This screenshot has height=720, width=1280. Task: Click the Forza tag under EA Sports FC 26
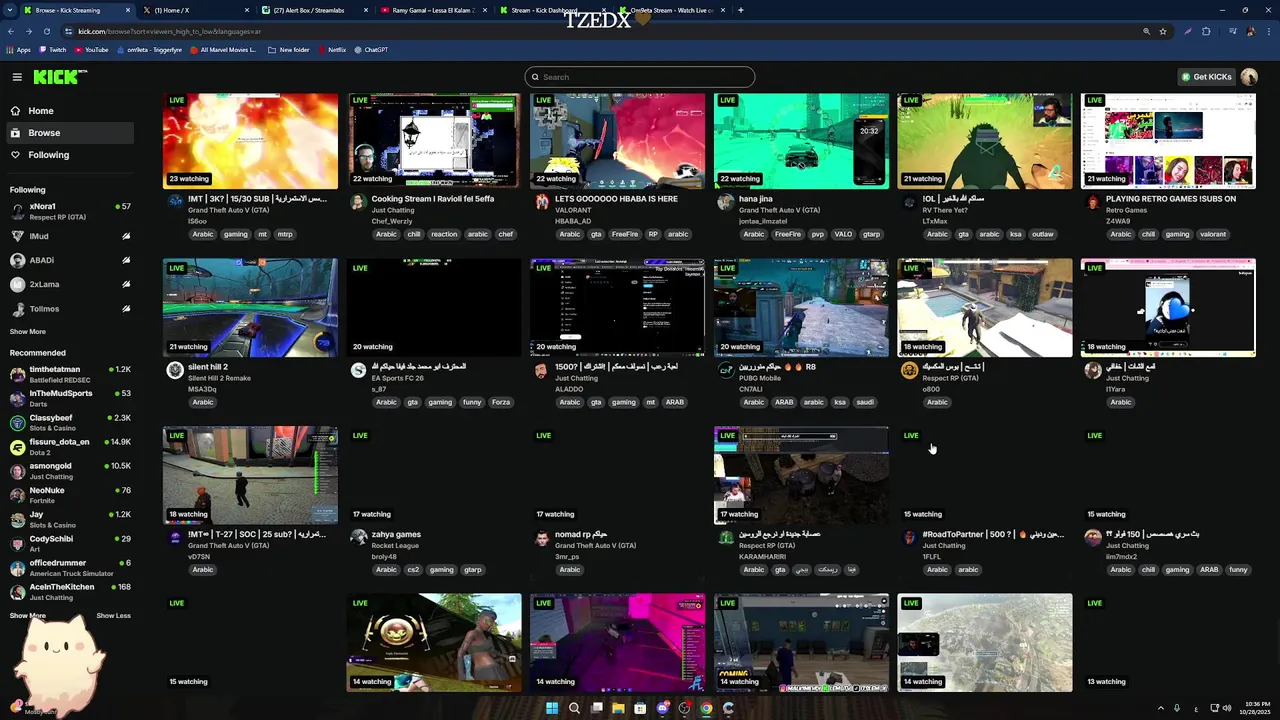coord(501,402)
